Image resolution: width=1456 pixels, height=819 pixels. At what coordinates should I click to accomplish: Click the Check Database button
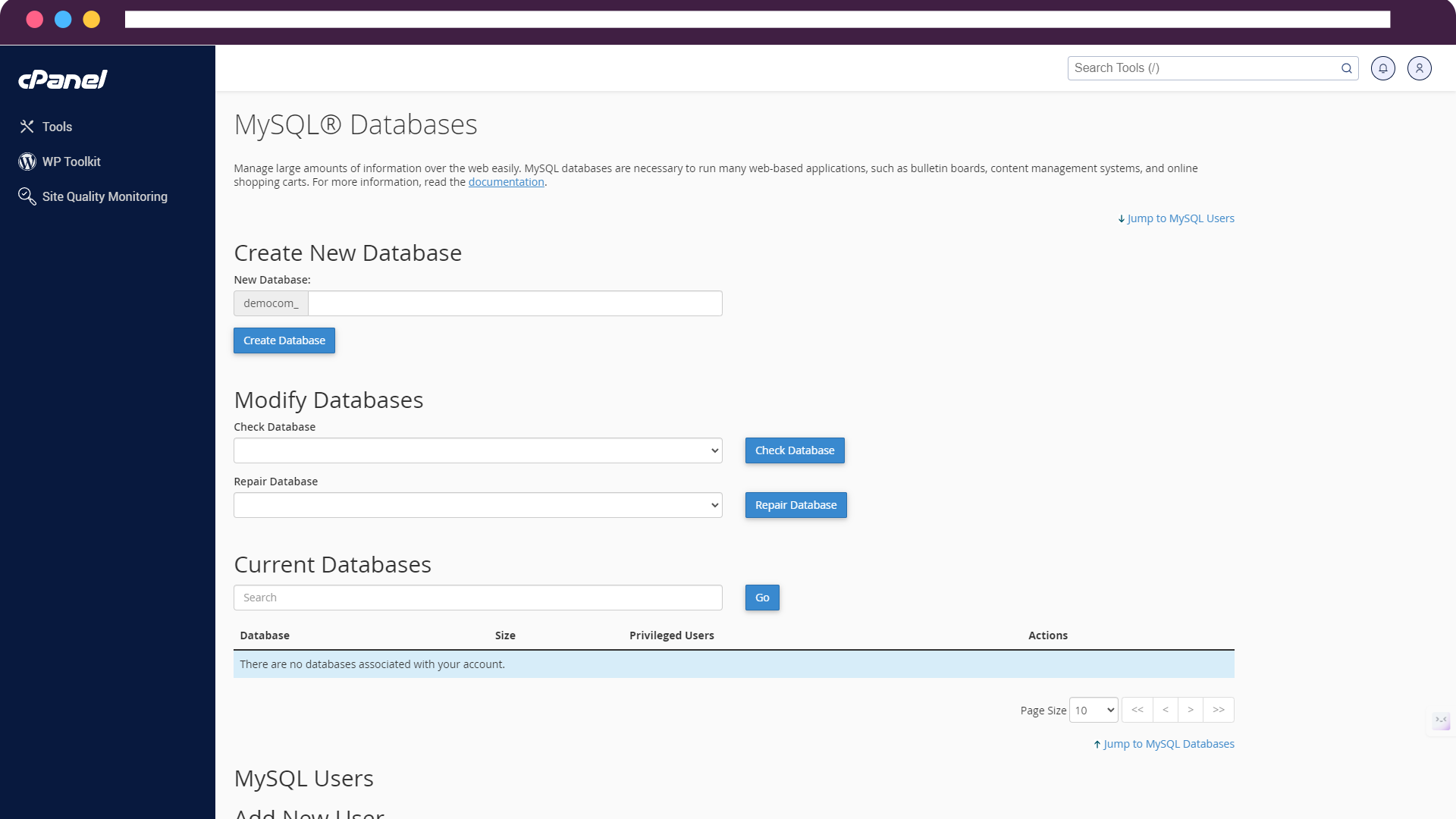pyautogui.click(x=795, y=450)
